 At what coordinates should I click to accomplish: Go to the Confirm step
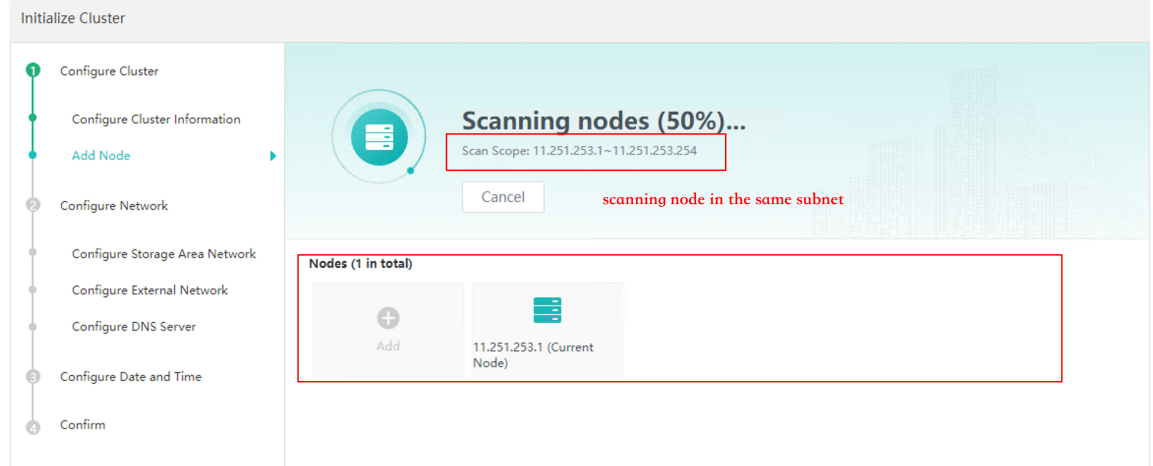click(x=82, y=425)
